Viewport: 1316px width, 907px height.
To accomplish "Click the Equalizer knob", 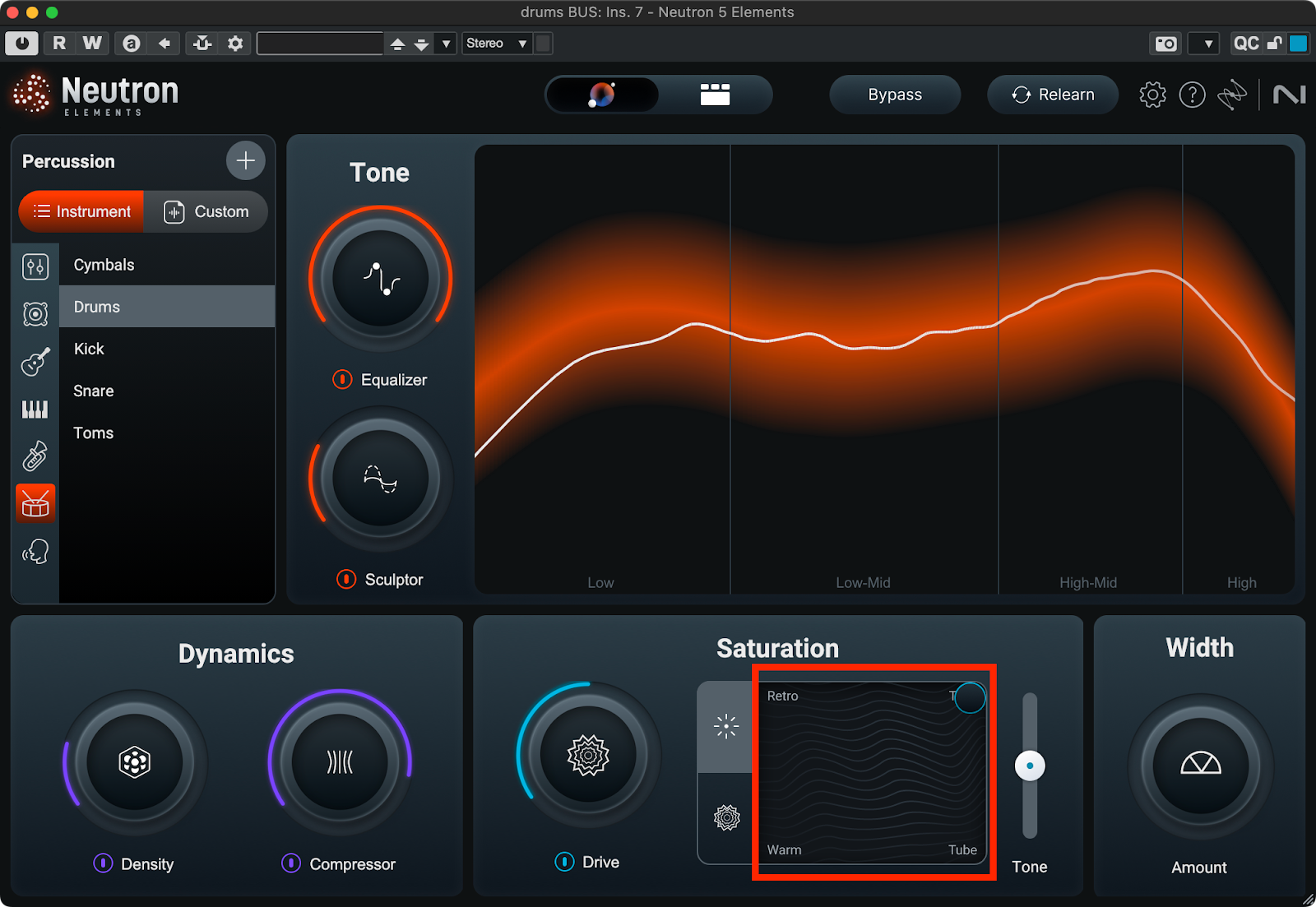I will click(380, 279).
